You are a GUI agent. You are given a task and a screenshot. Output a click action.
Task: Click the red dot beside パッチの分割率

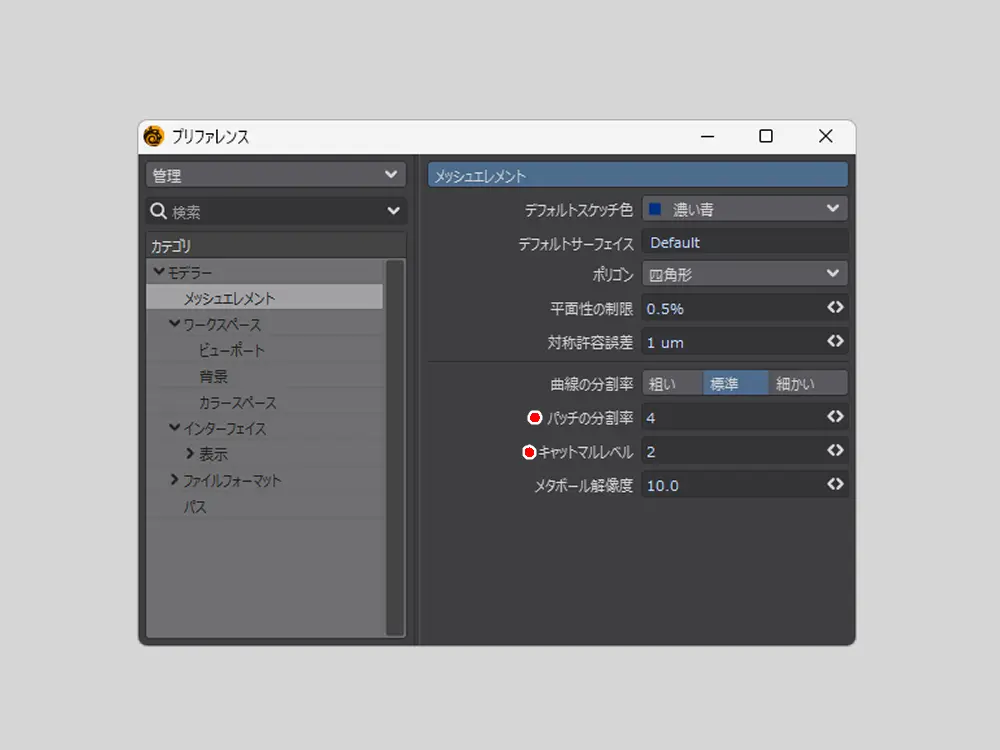tap(535, 417)
